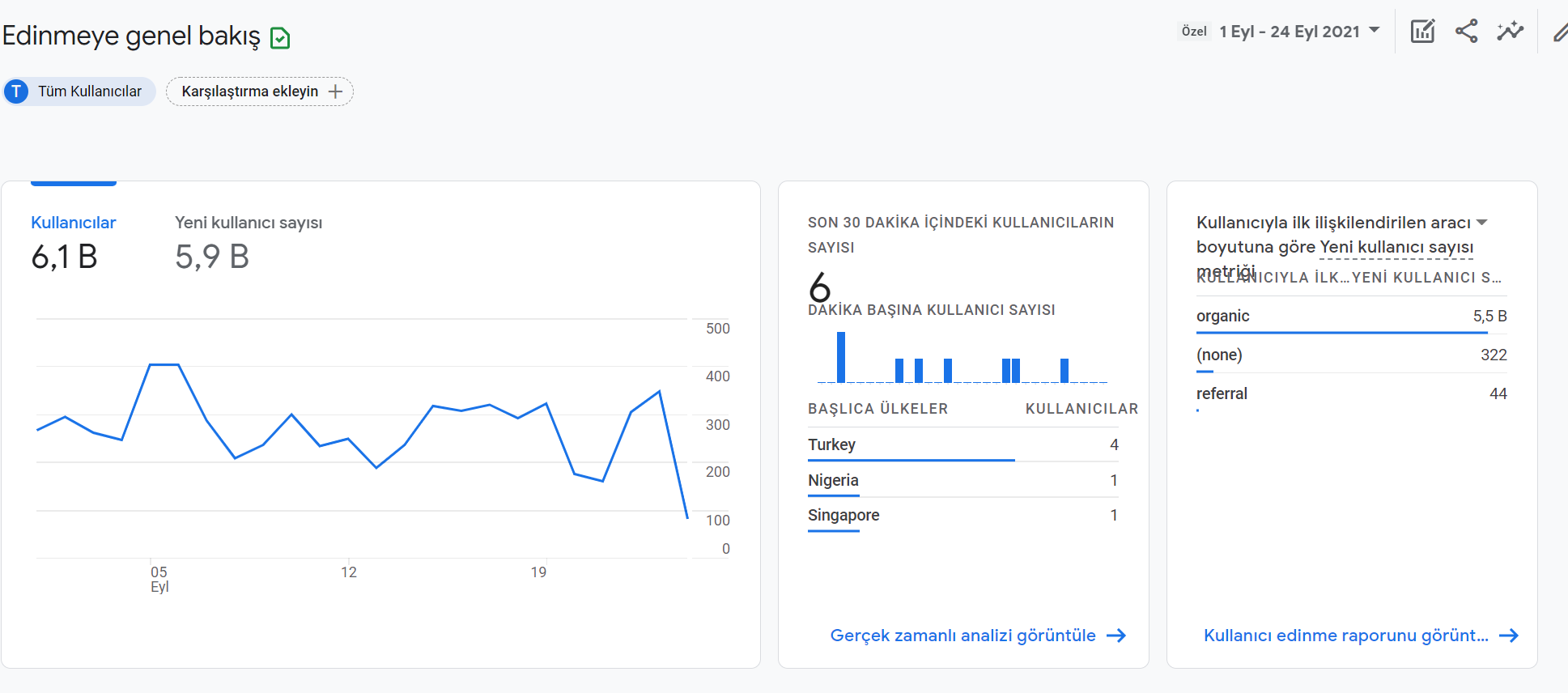Open Gerçek zamanlı analizi görüntüle link

[x=963, y=636]
